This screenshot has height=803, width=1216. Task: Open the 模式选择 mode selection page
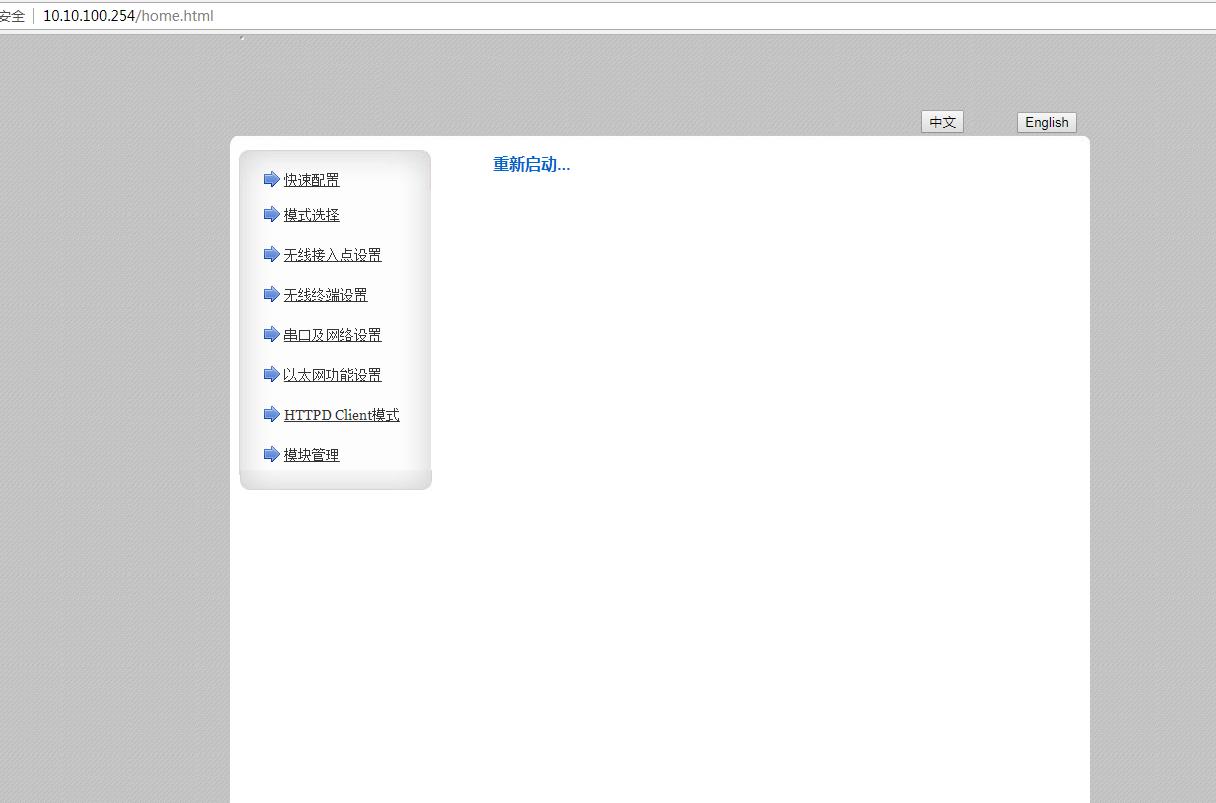click(311, 215)
